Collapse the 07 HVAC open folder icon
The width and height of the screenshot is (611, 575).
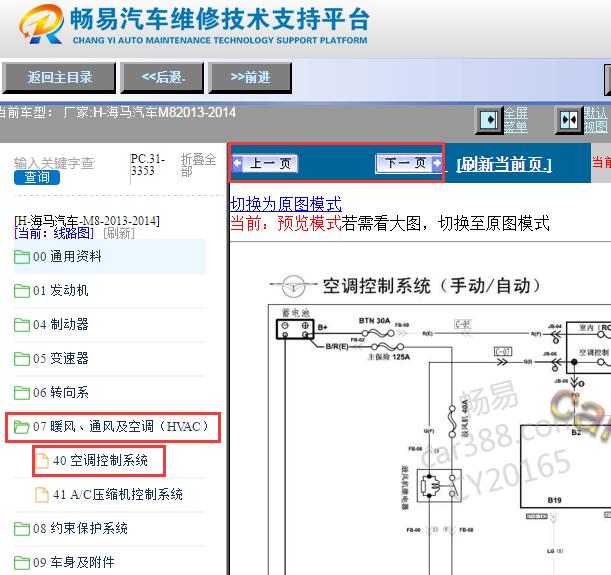[x=22, y=427]
